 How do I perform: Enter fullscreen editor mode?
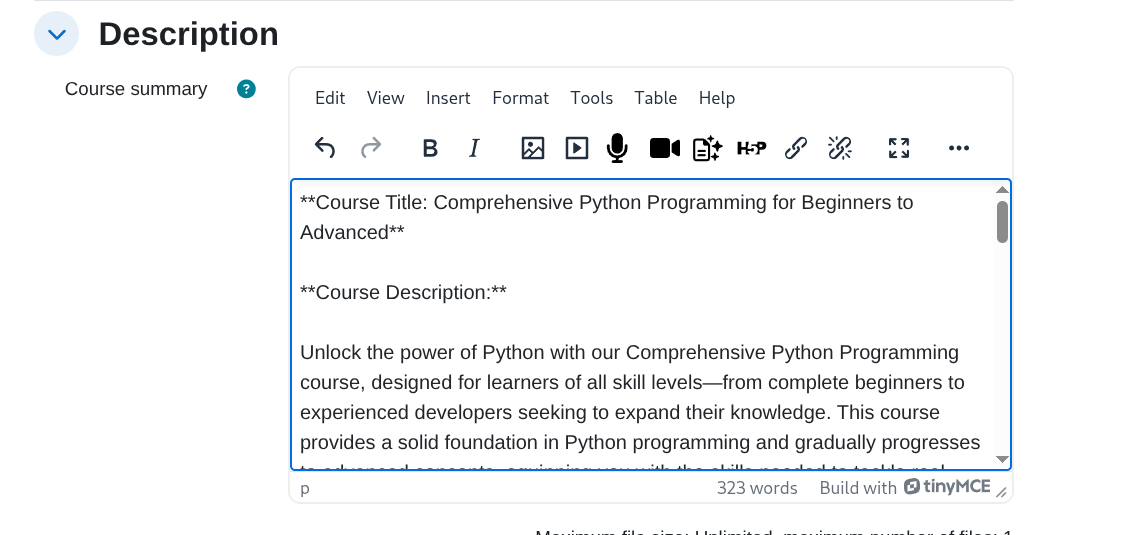(x=898, y=148)
